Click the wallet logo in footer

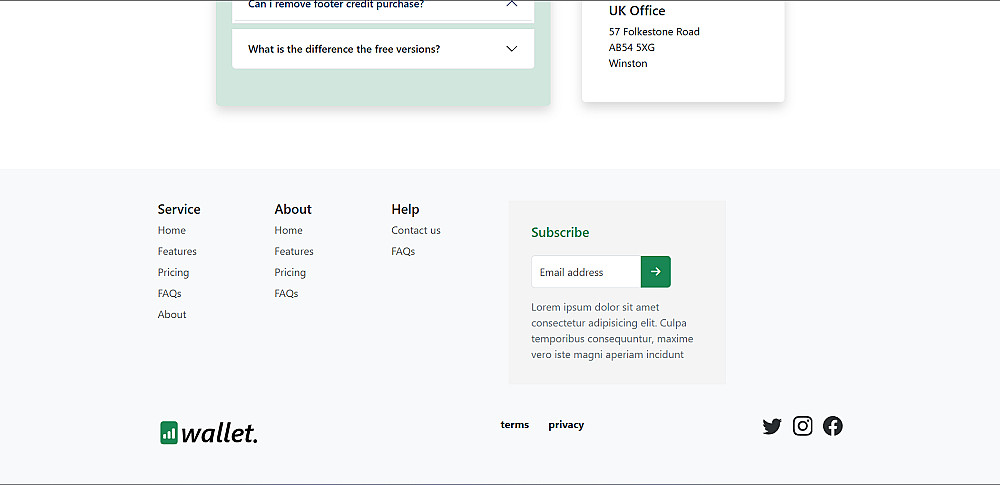pos(209,432)
